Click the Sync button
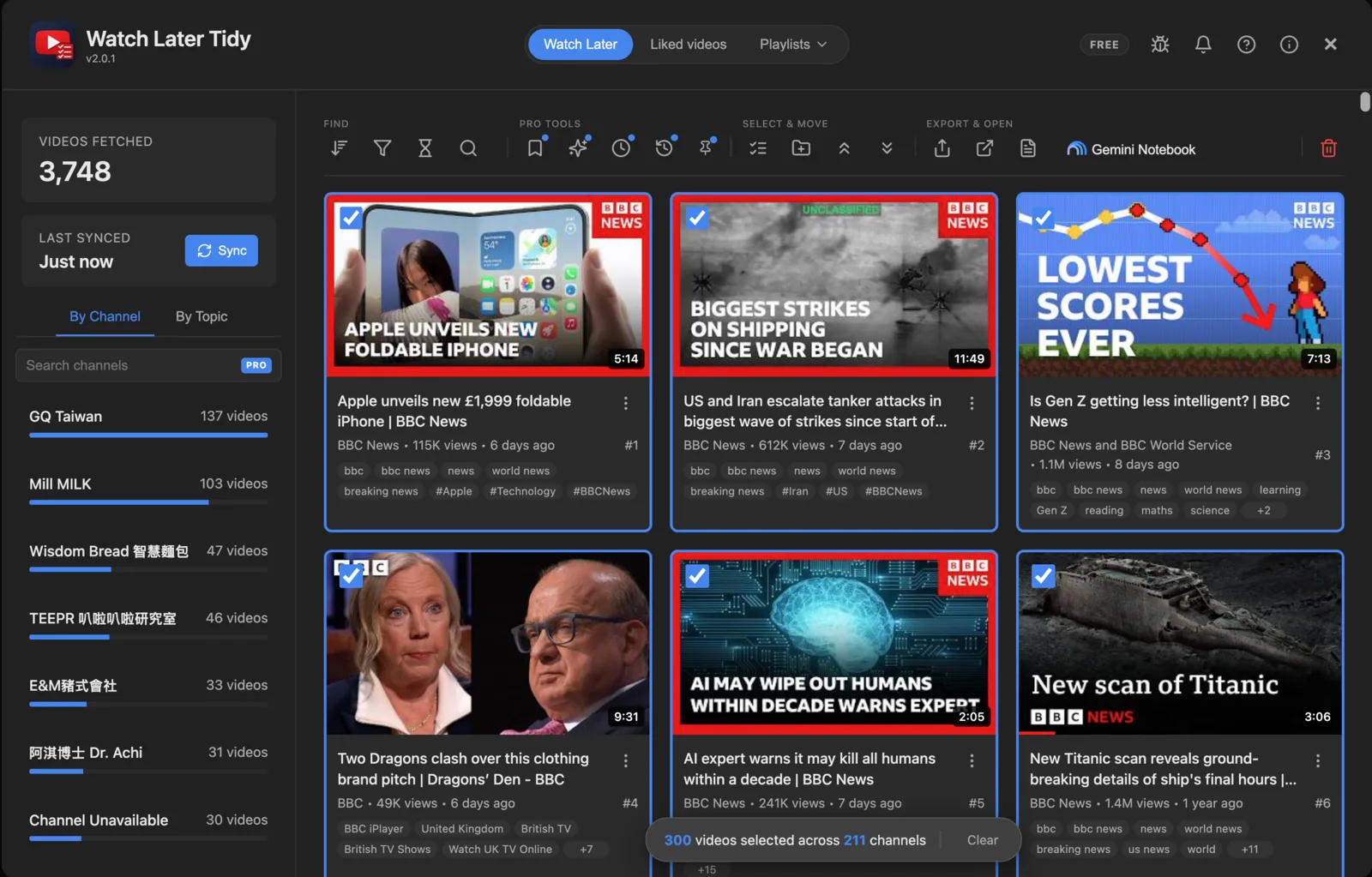The height and width of the screenshot is (877, 1372). coord(221,250)
